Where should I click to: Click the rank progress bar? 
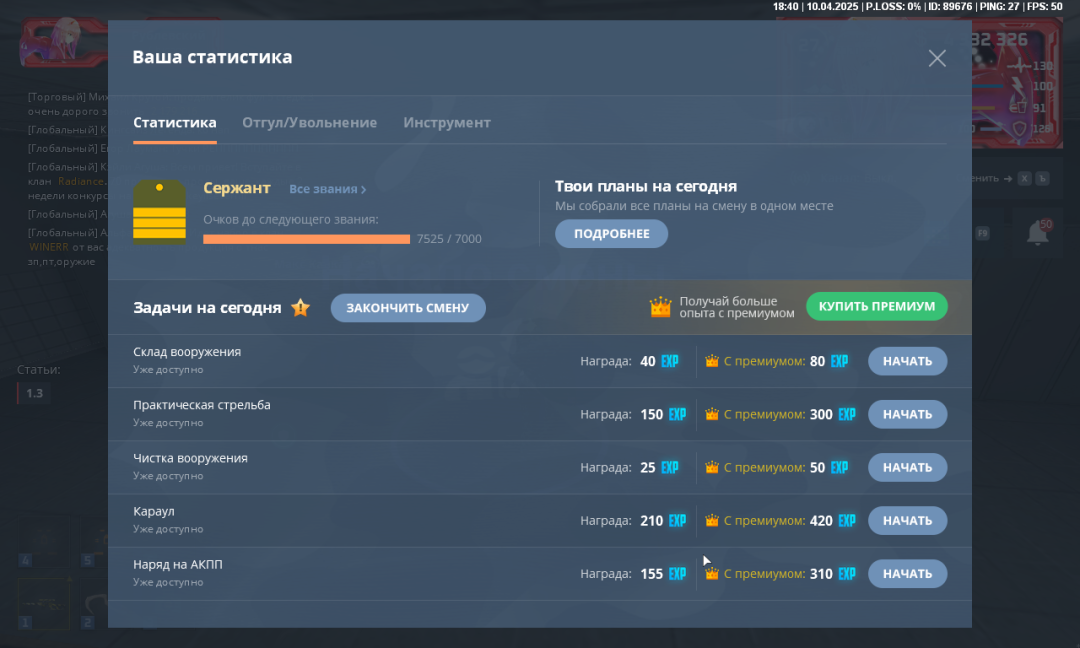coord(306,239)
